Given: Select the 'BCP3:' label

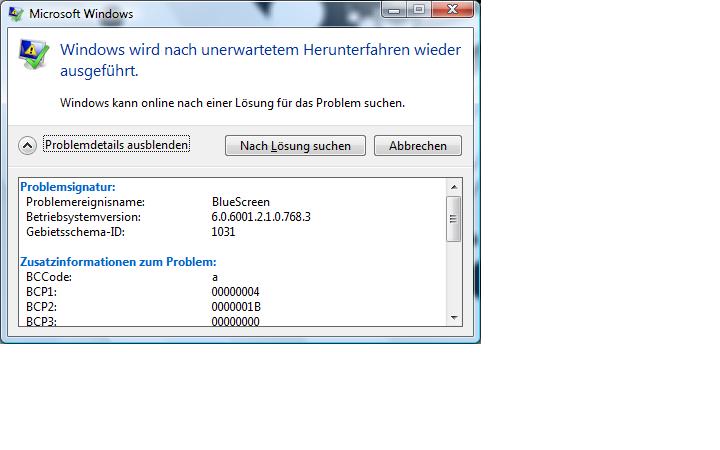Looking at the screenshot, I should (x=41, y=321).
